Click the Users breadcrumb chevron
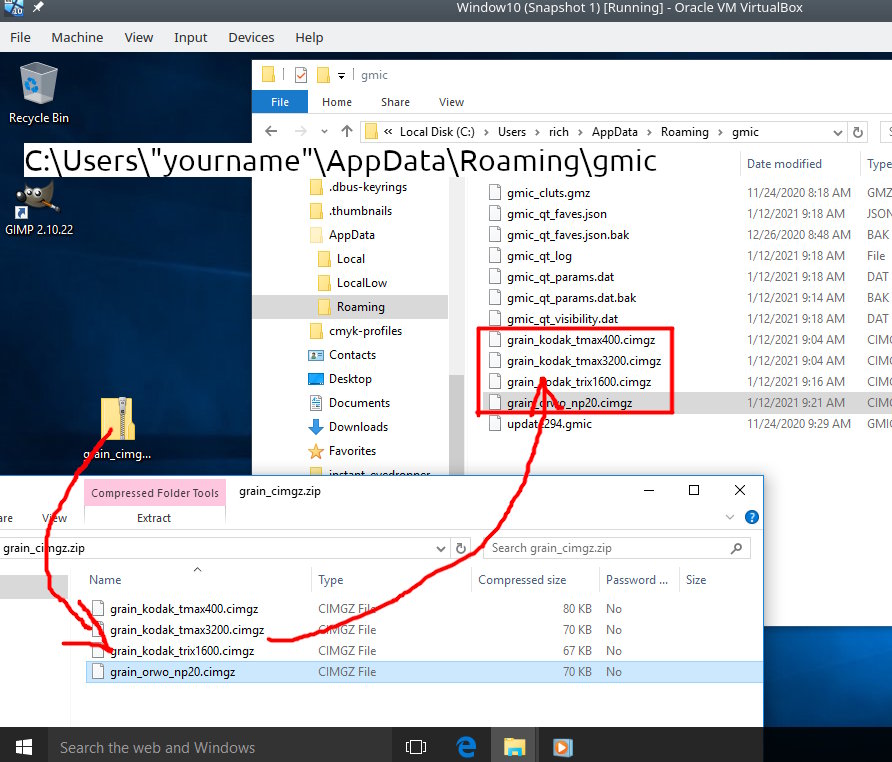The width and height of the screenshot is (892, 762). pos(537,133)
